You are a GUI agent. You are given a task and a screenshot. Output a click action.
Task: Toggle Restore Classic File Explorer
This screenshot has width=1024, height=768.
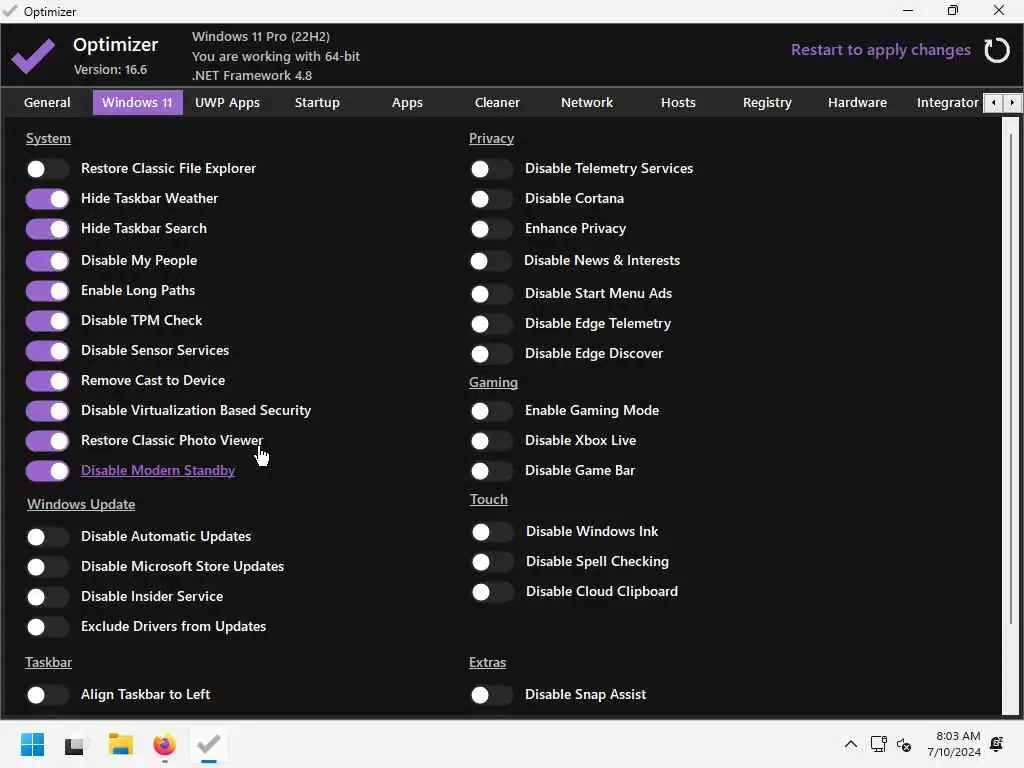pyautogui.click(x=47, y=169)
